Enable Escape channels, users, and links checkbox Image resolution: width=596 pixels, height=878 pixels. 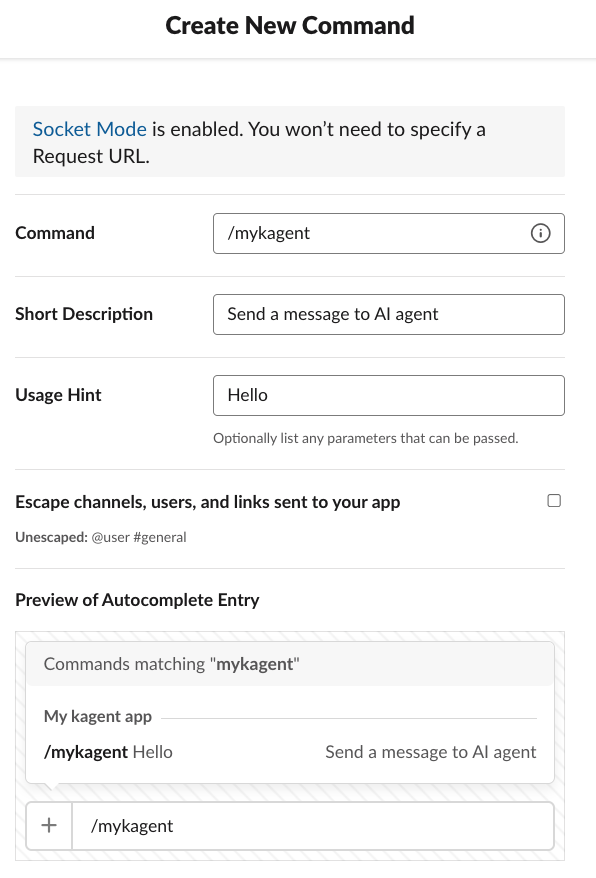[553, 501]
